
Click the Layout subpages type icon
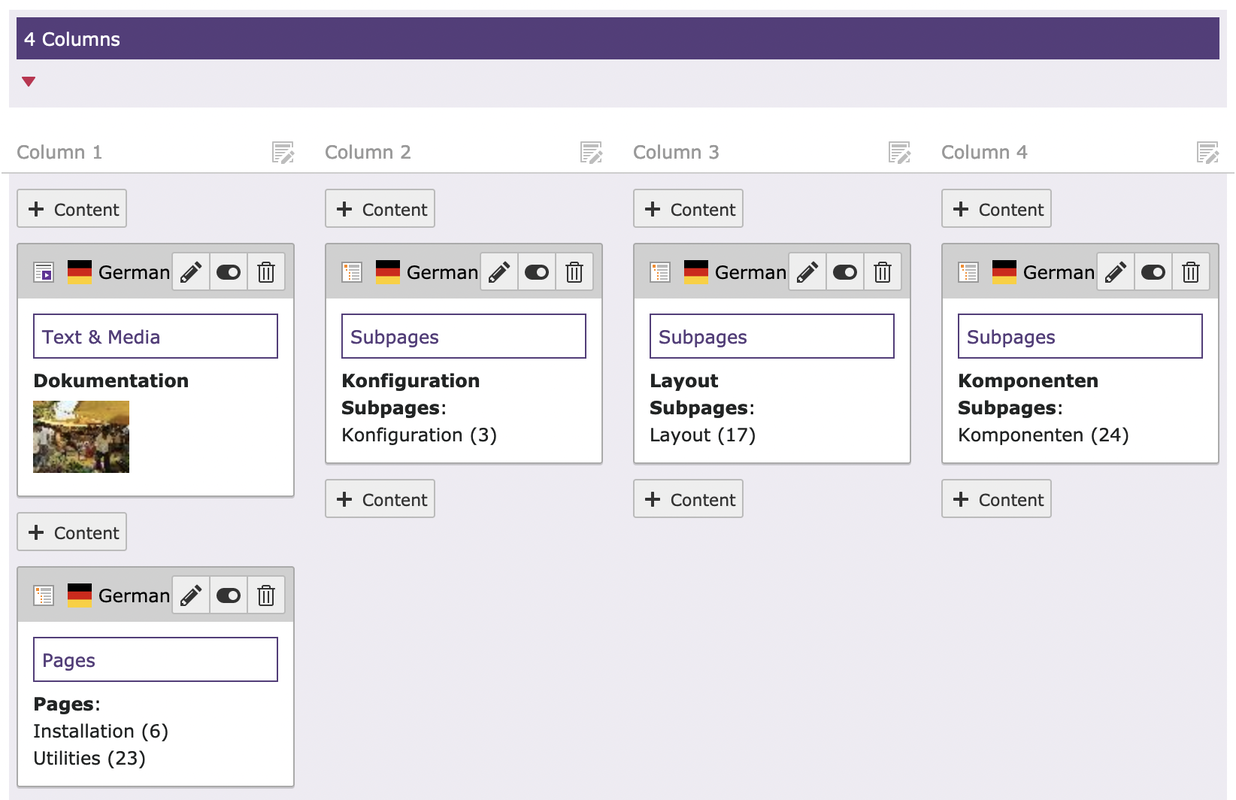click(x=660, y=272)
